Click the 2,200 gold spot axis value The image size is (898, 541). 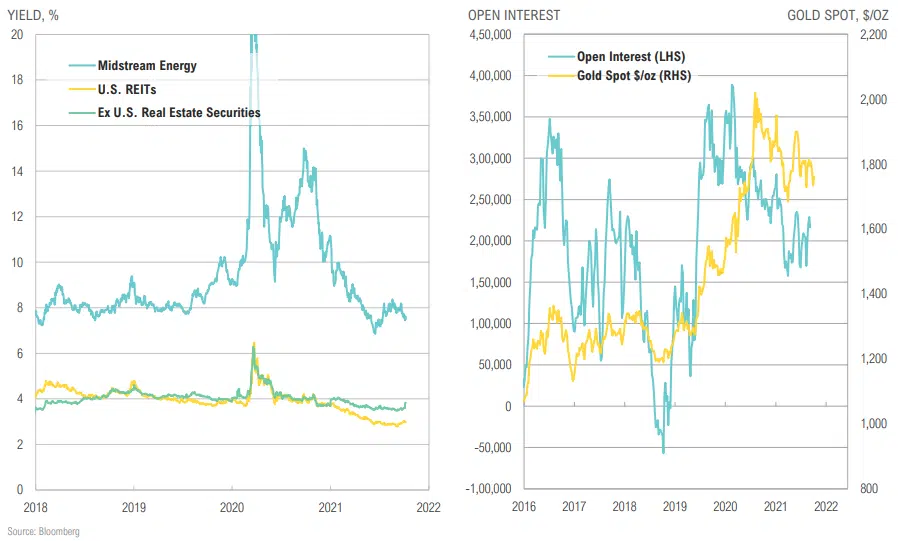pos(871,35)
